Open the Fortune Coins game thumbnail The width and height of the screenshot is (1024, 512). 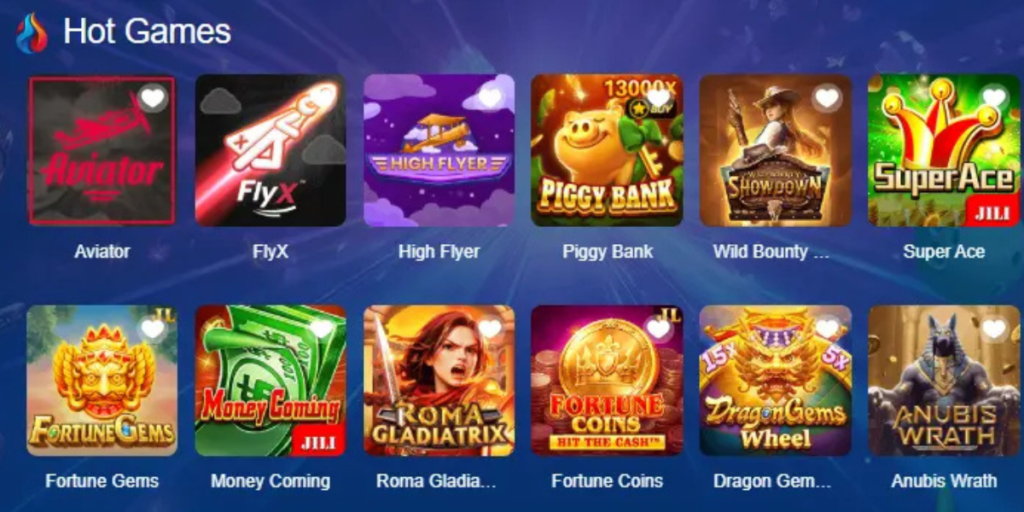(607, 381)
